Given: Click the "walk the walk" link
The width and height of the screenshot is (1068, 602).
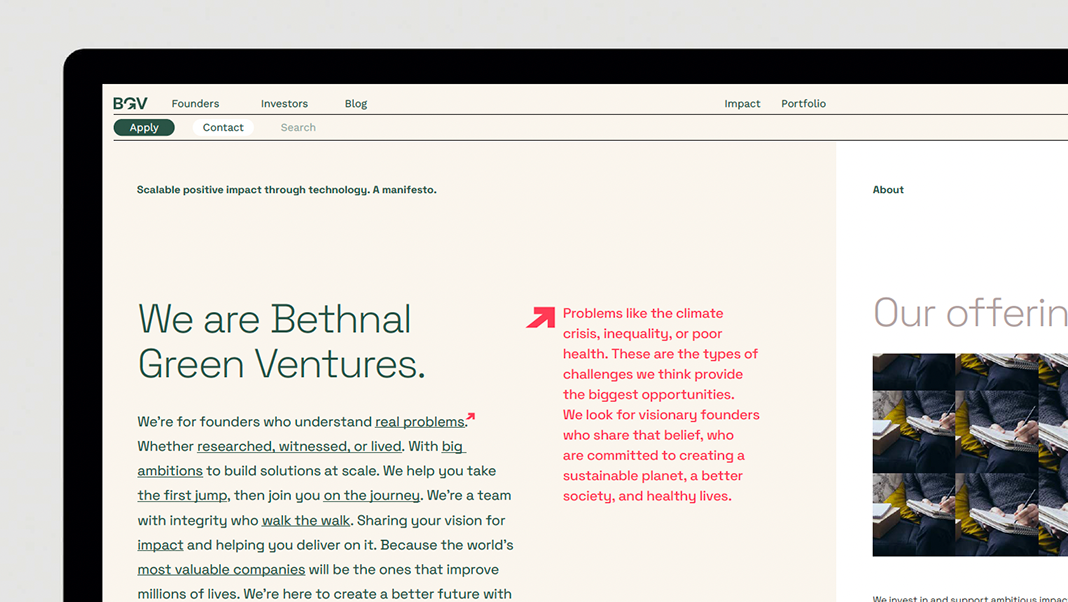Looking at the screenshot, I should (x=306, y=521).
